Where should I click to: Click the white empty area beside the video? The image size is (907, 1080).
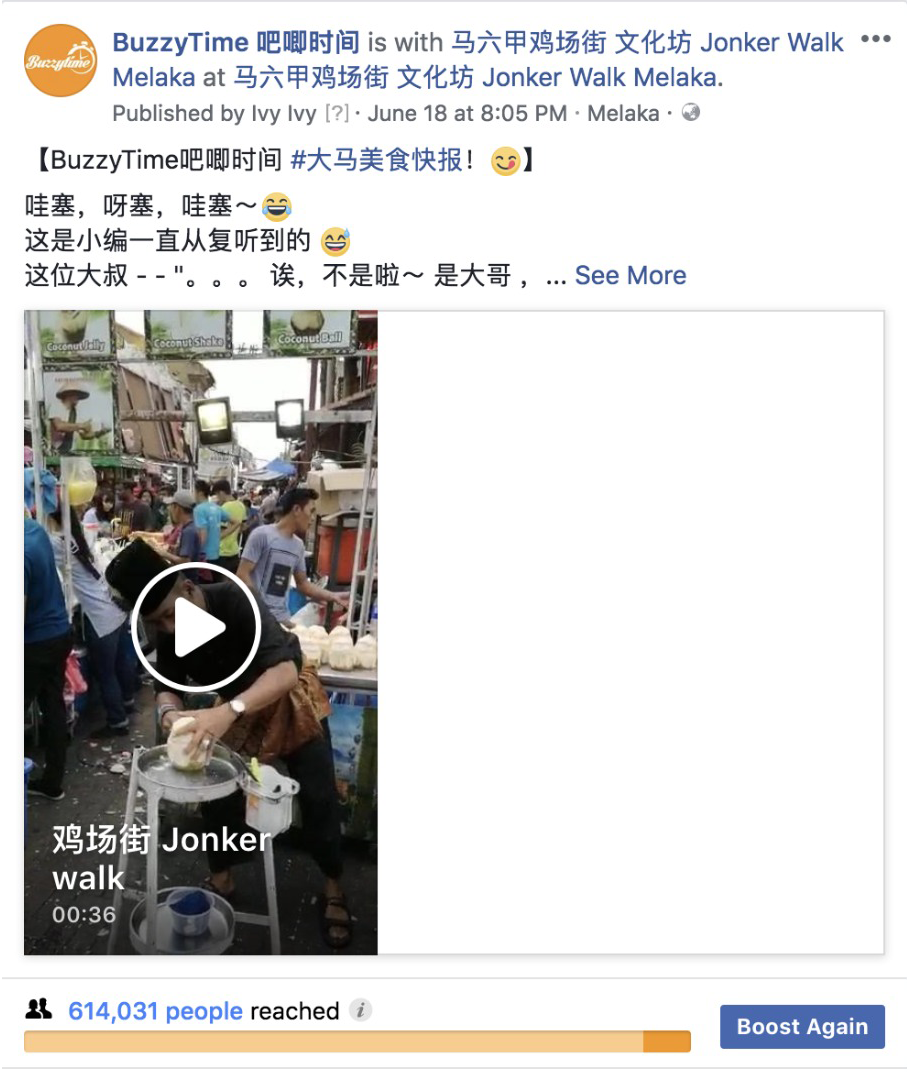[x=630, y=632]
